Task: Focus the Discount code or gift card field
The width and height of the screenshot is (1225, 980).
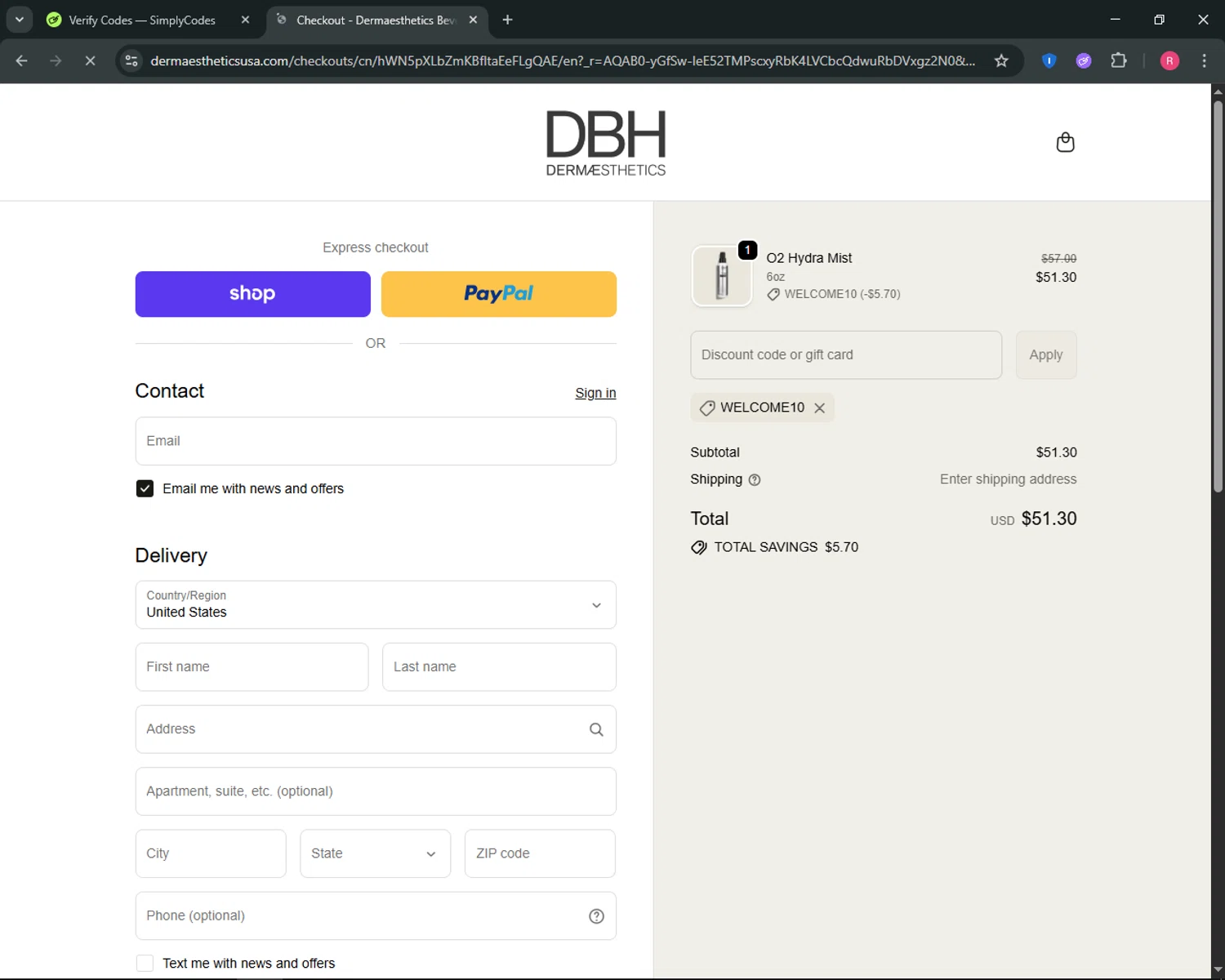Action: pos(846,355)
